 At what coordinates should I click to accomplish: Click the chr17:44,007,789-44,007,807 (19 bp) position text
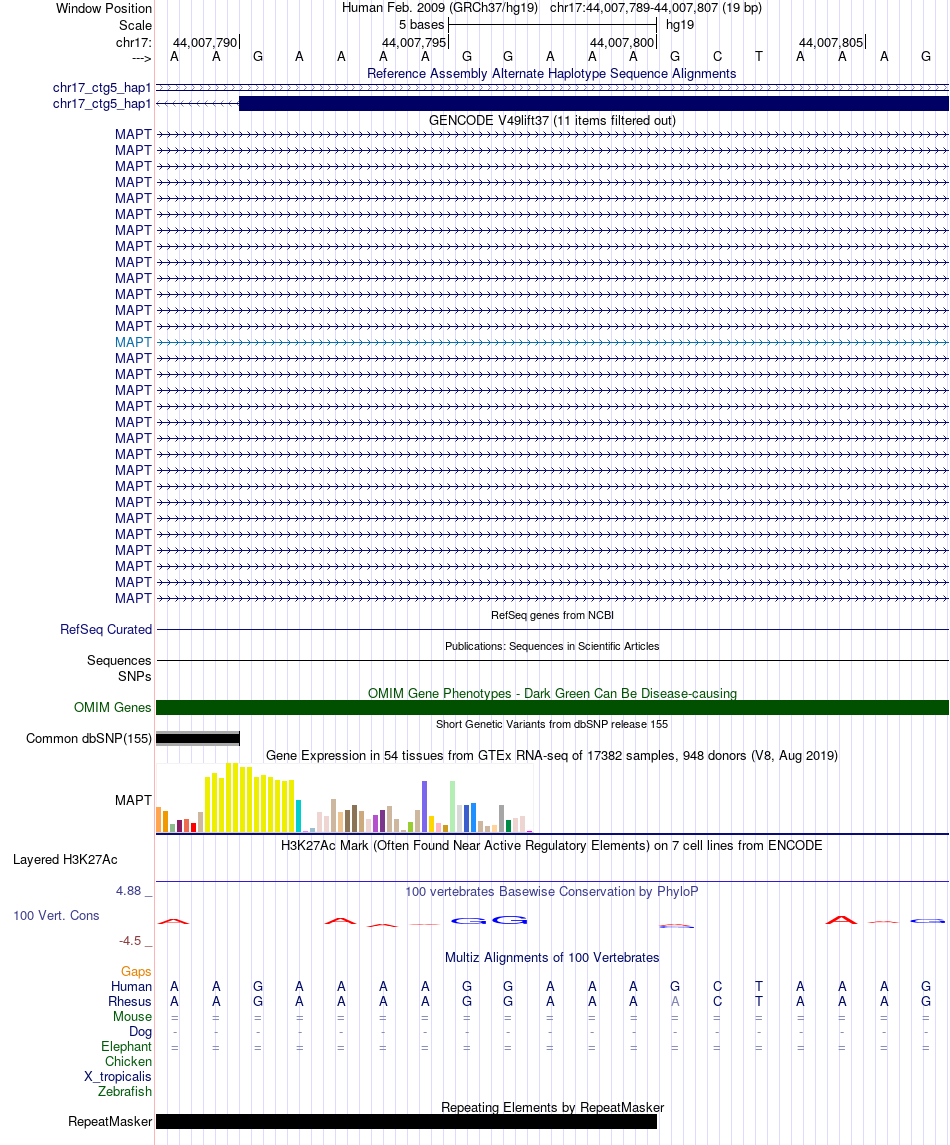(656, 8)
